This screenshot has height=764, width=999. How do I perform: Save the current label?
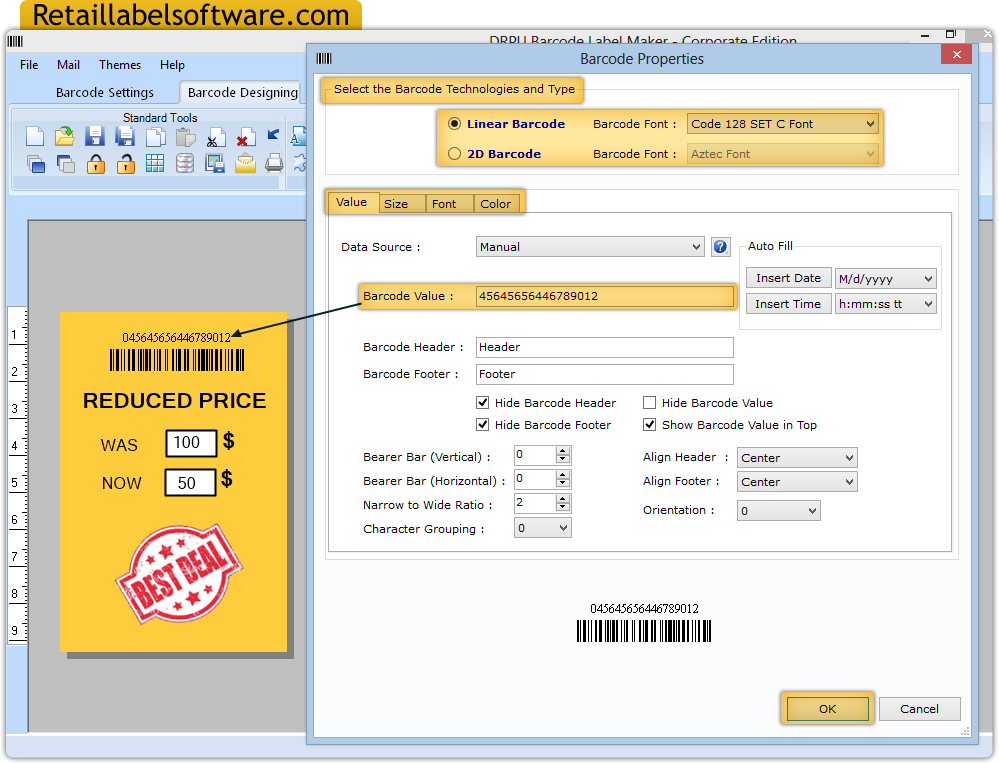94,137
